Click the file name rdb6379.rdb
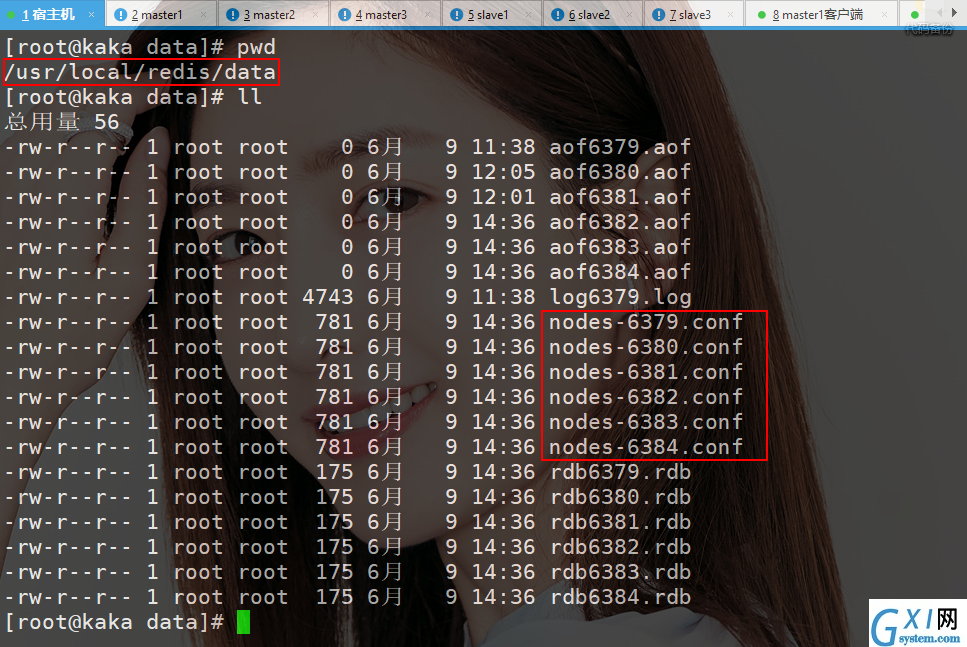Screen dimensions: 967x647 pyautogui.click(x=620, y=472)
